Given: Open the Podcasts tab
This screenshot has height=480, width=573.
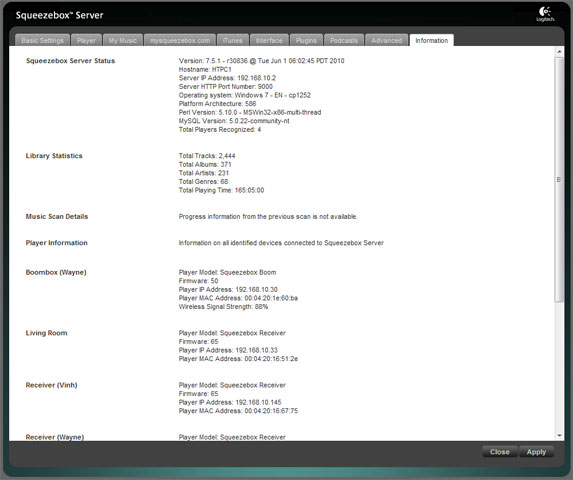Looking at the screenshot, I should point(344,40).
